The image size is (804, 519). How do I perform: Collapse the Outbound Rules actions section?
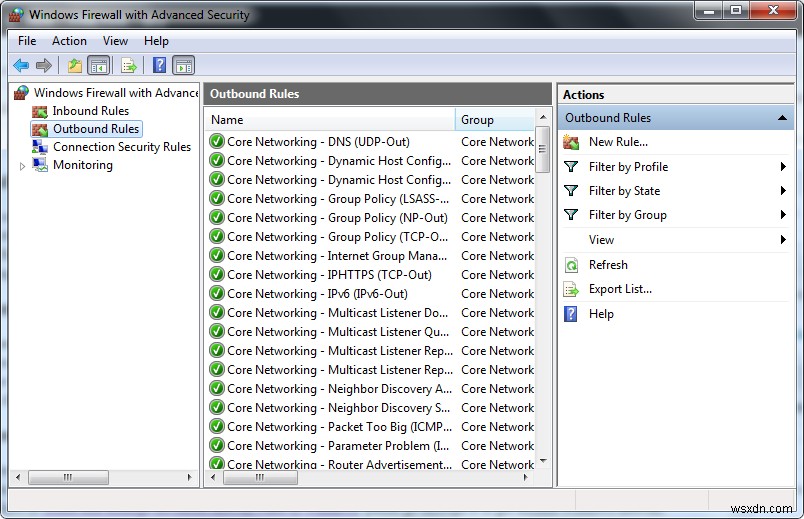pos(782,118)
